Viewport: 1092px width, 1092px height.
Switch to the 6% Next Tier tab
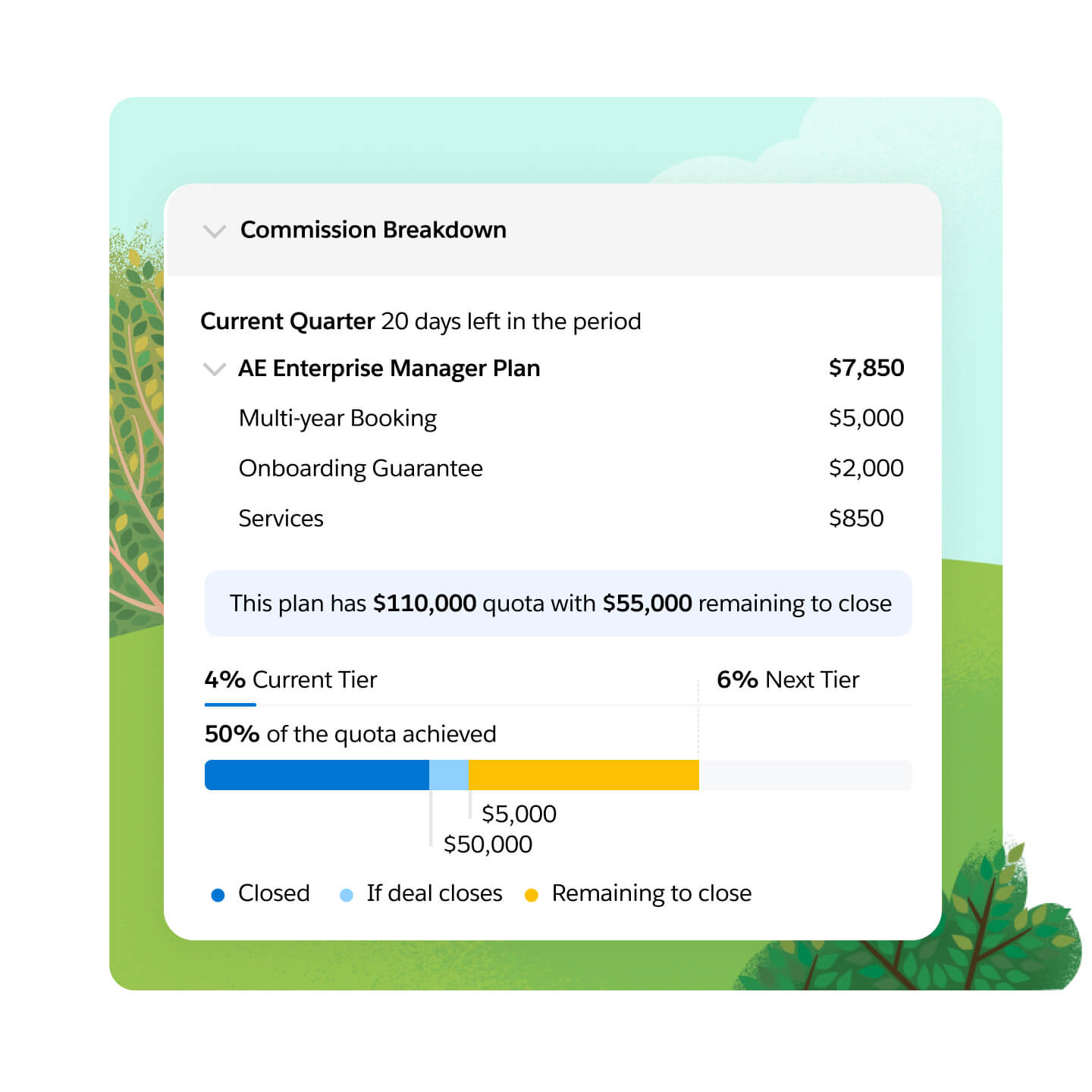pos(788,680)
